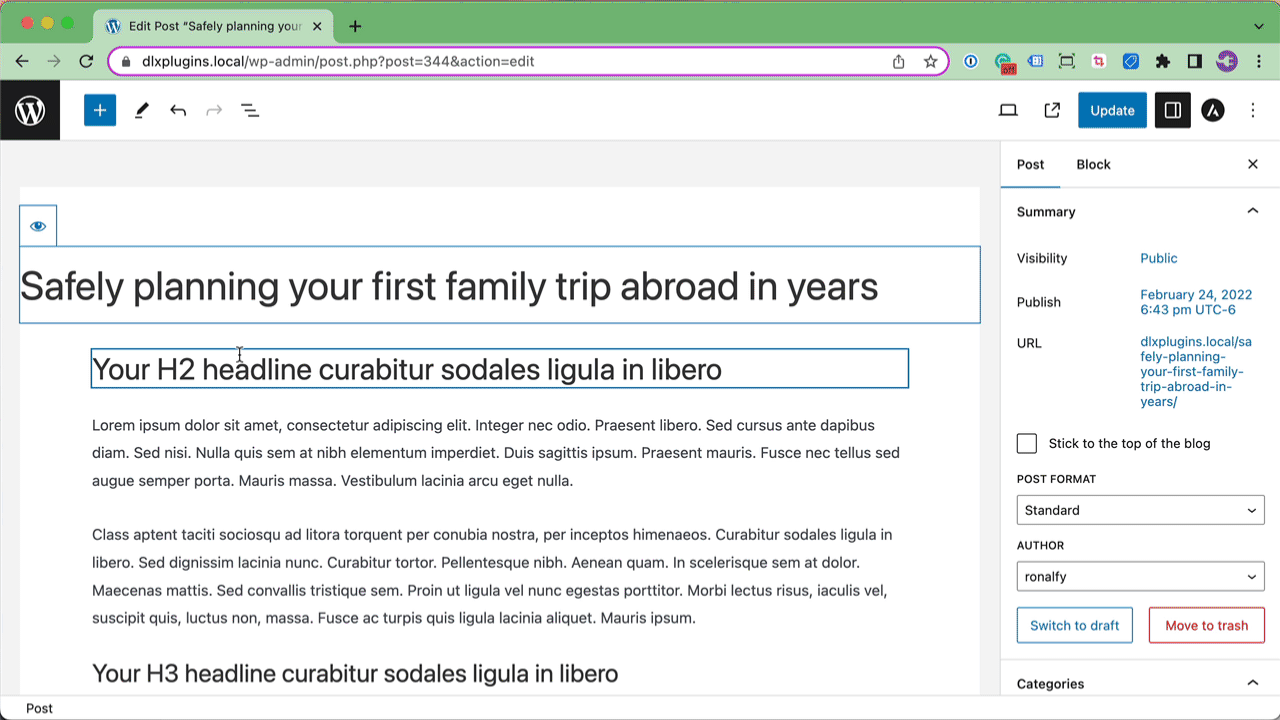The image size is (1280, 720).
Task: Click the Update button
Action: [x=1112, y=110]
